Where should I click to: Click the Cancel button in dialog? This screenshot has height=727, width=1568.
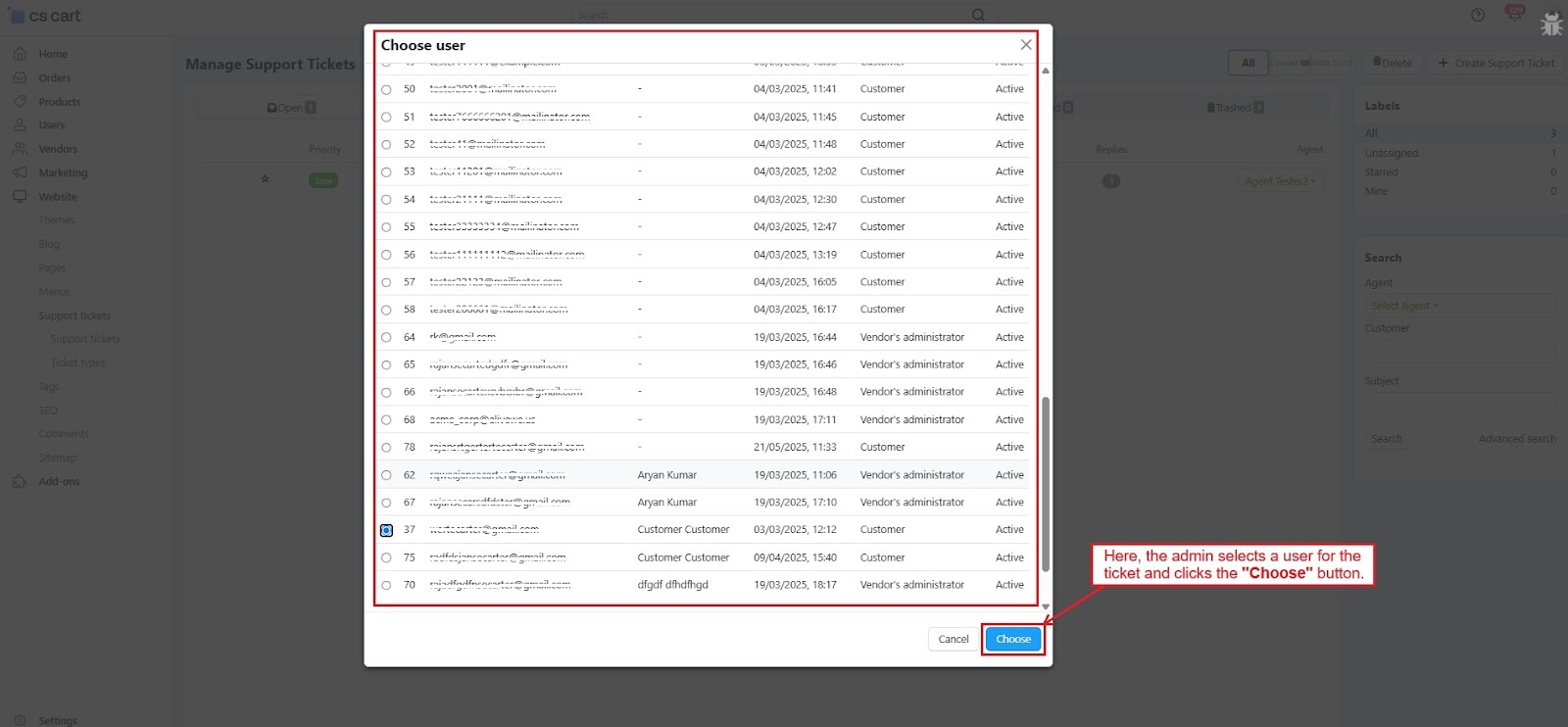pyautogui.click(x=953, y=639)
